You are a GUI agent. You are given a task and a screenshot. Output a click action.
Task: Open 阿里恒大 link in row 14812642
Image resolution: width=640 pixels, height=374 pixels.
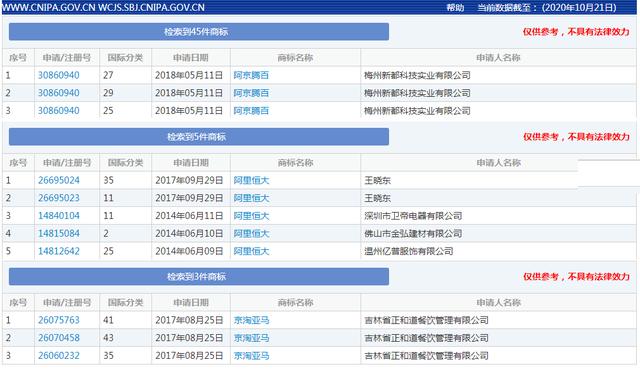251,251
